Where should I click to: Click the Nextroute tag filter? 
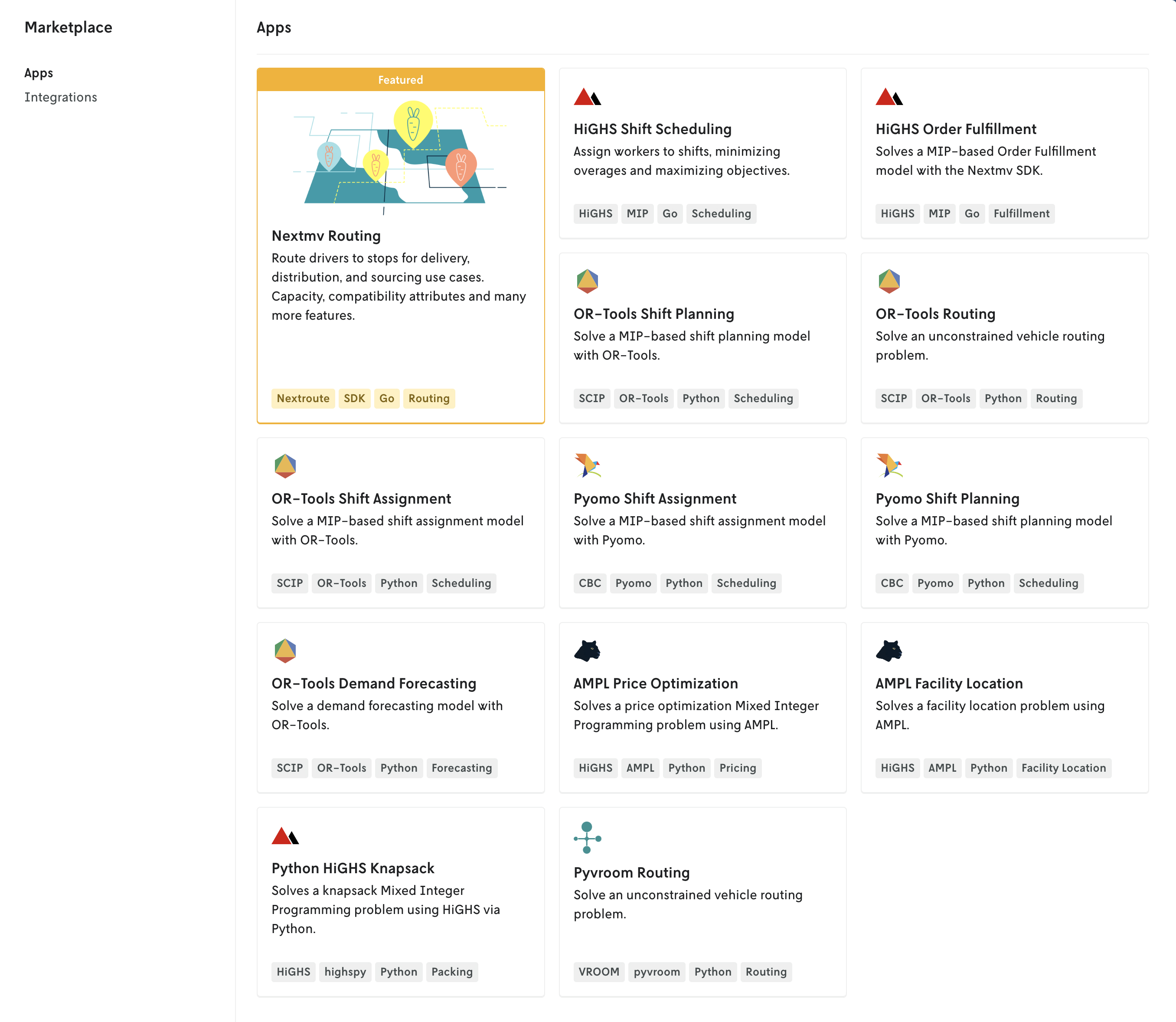[x=302, y=398]
